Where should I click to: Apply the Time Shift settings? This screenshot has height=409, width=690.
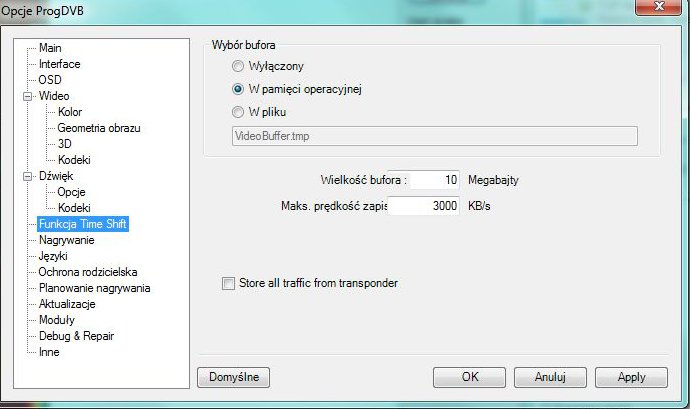[x=631, y=377]
